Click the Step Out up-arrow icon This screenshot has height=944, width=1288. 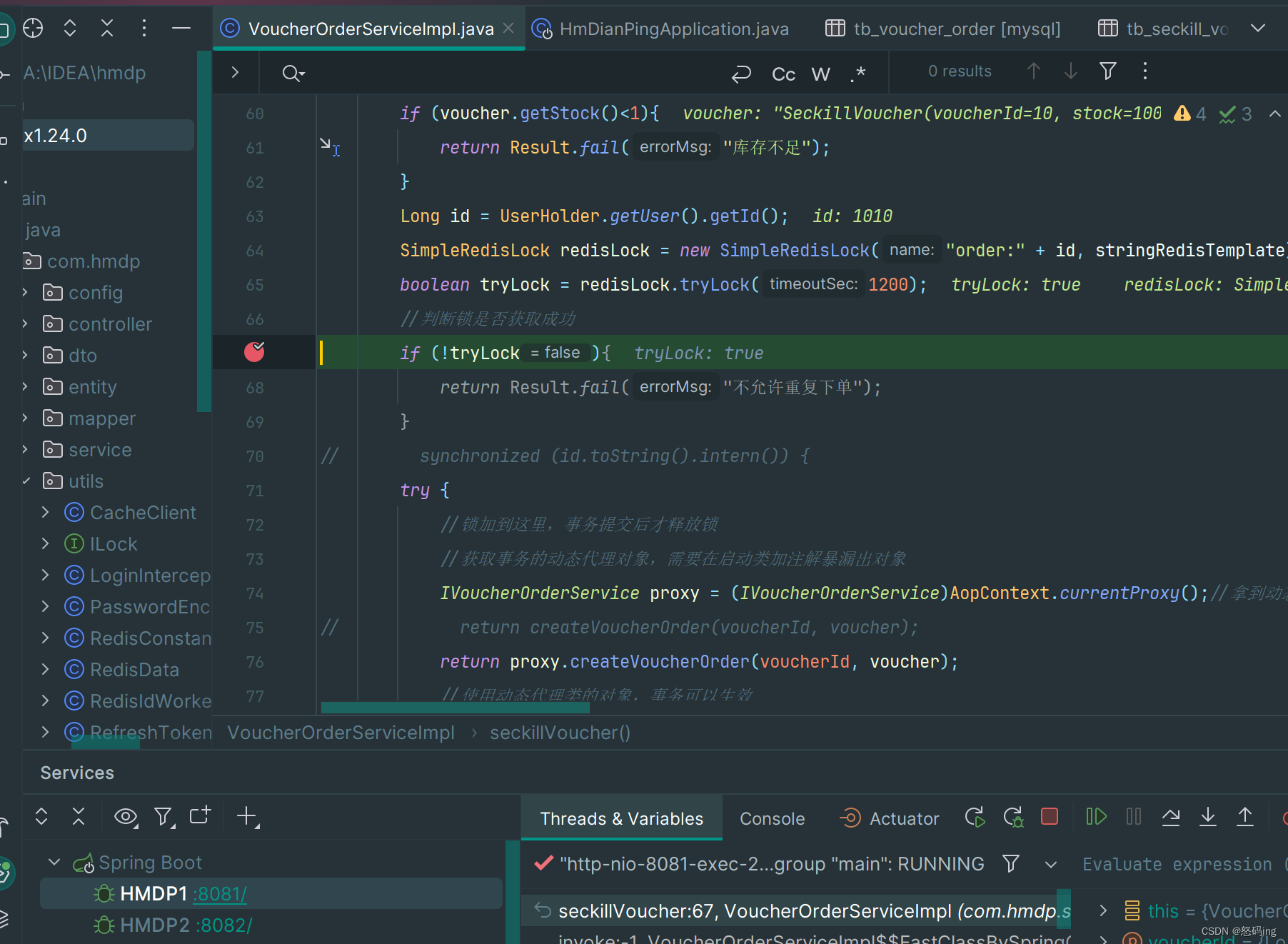pos(1245,817)
